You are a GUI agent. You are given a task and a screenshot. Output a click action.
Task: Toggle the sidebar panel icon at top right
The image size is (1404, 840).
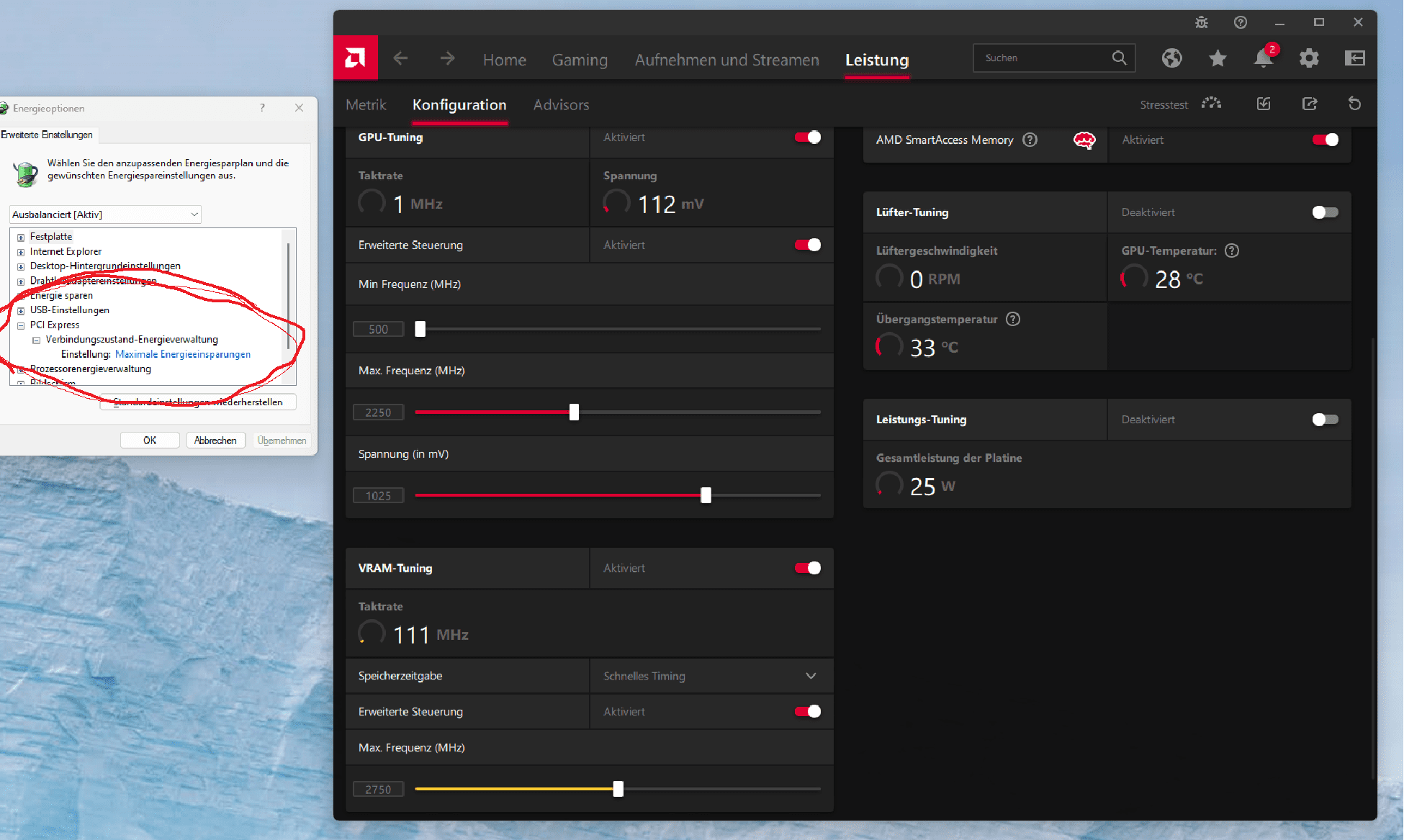point(1355,58)
